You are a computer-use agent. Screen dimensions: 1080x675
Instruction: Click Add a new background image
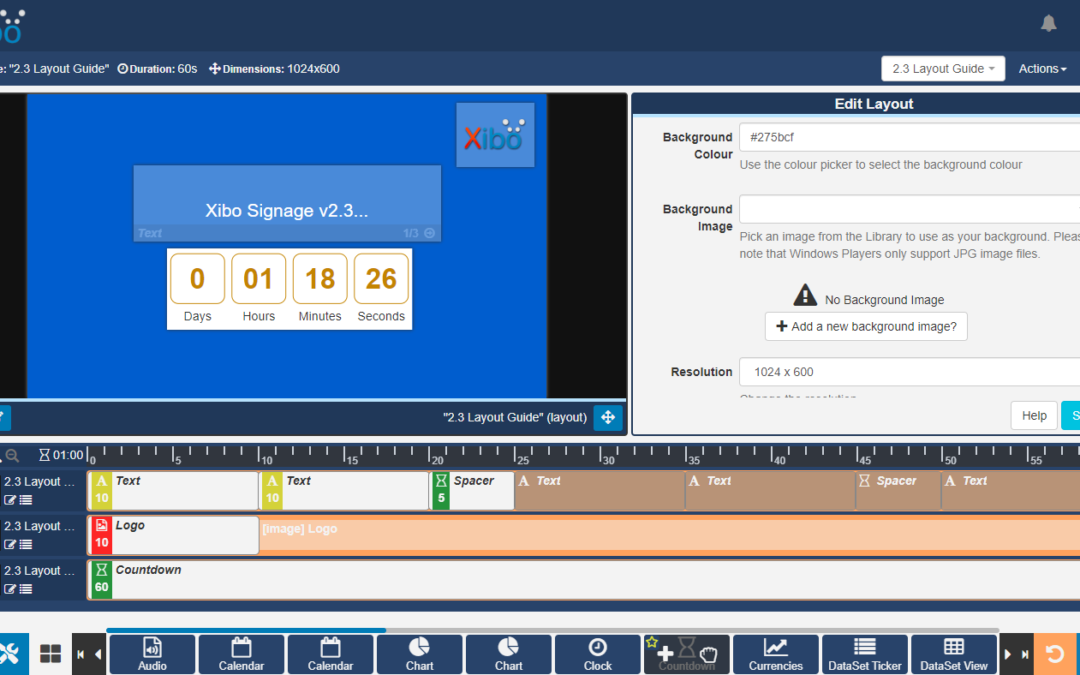point(866,326)
